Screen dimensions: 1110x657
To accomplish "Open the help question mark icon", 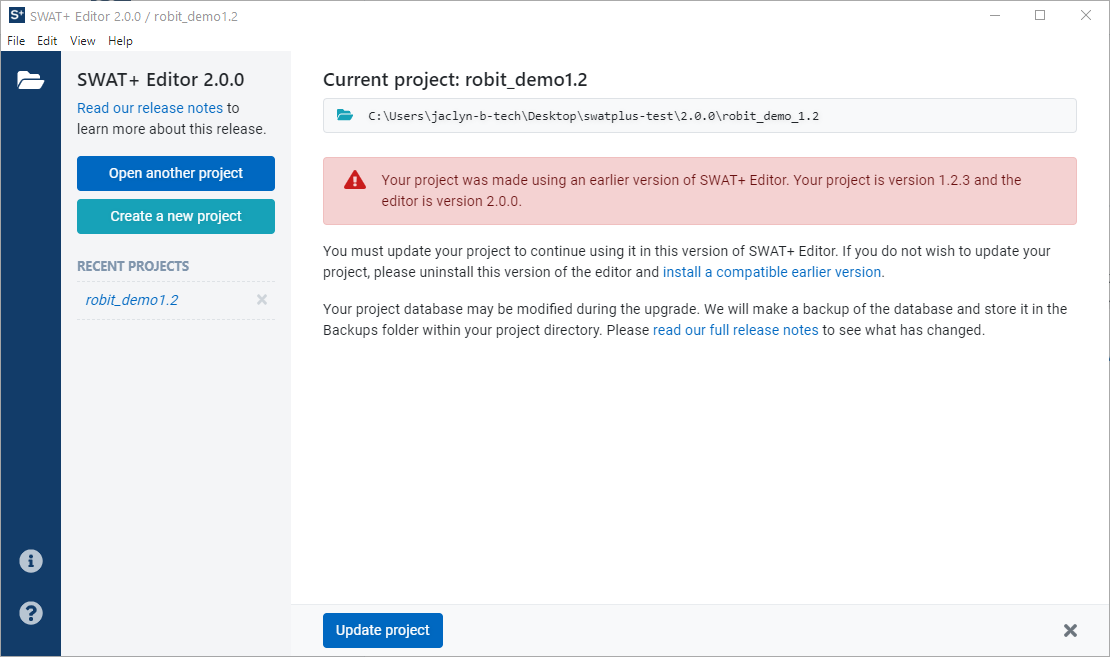I will (30, 612).
